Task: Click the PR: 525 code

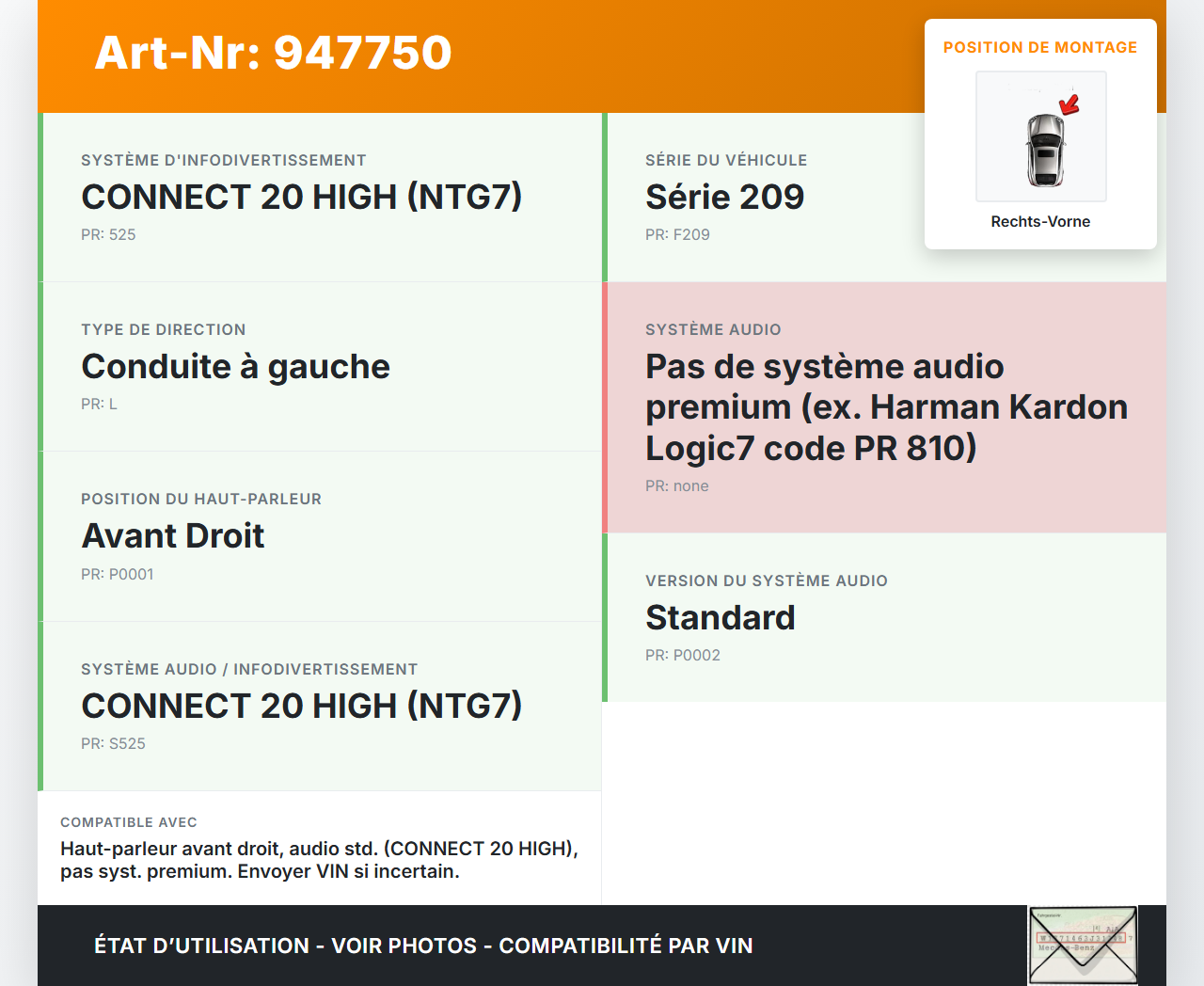Action: tap(108, 234)
